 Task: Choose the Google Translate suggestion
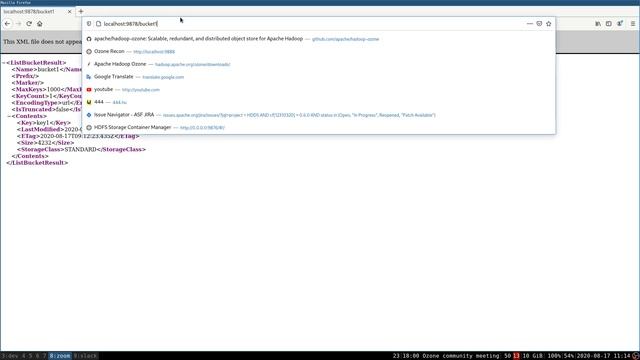[318, 77]
